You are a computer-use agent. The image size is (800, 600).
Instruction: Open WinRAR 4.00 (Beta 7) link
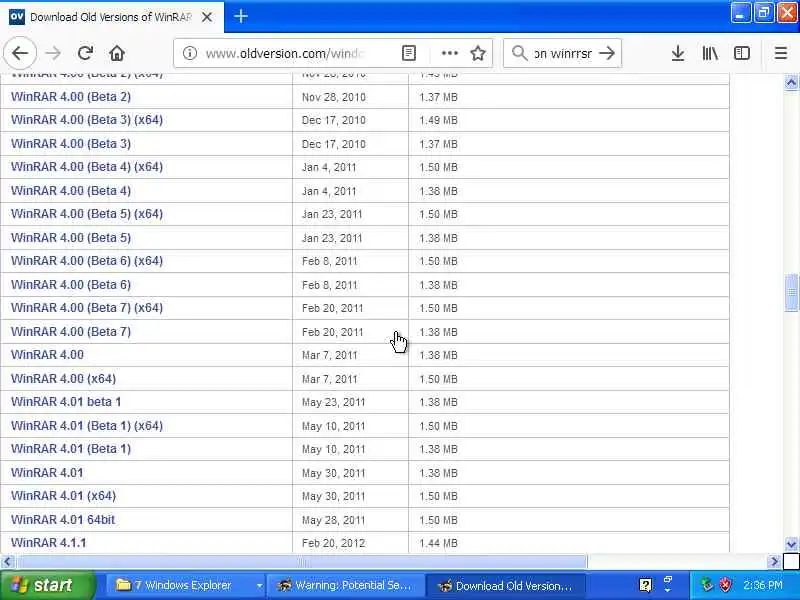pyautogui.click(x=71, y=332)
